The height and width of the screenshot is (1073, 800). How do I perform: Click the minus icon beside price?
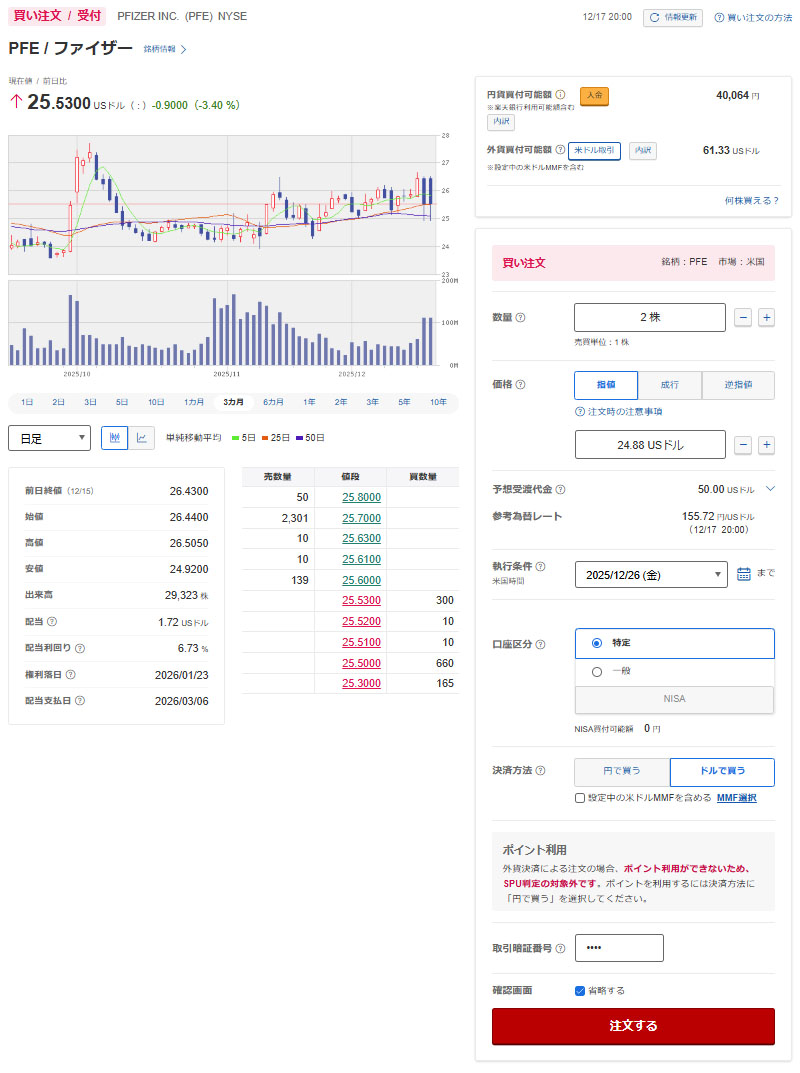point(742,445)
